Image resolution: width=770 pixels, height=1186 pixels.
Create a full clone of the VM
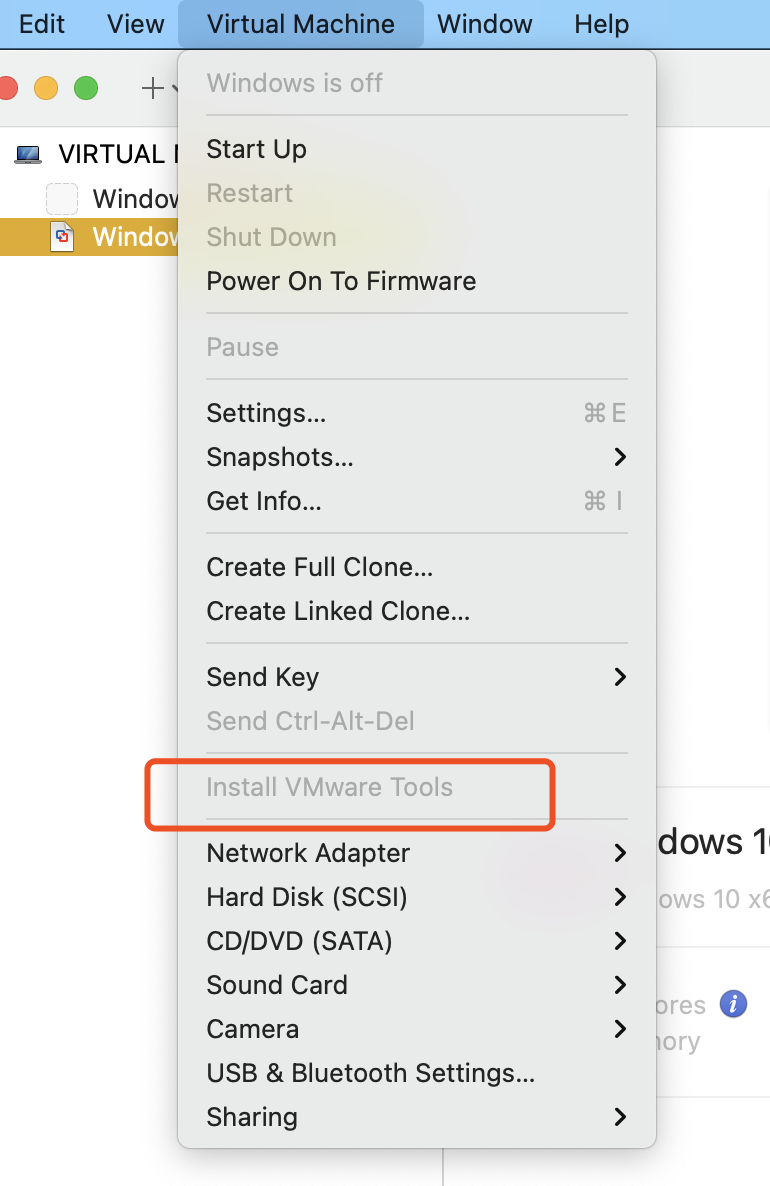[318, 567]
